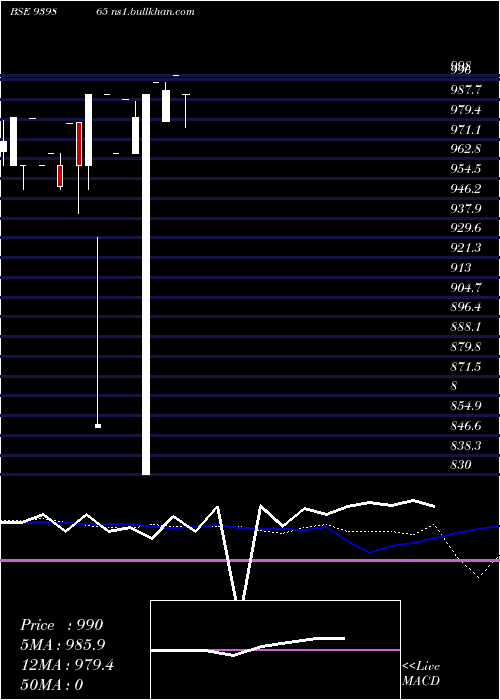Viewport: 500px width, 700px height.
Task: Click the 946.2 price axis label
Action: point(466,188)
